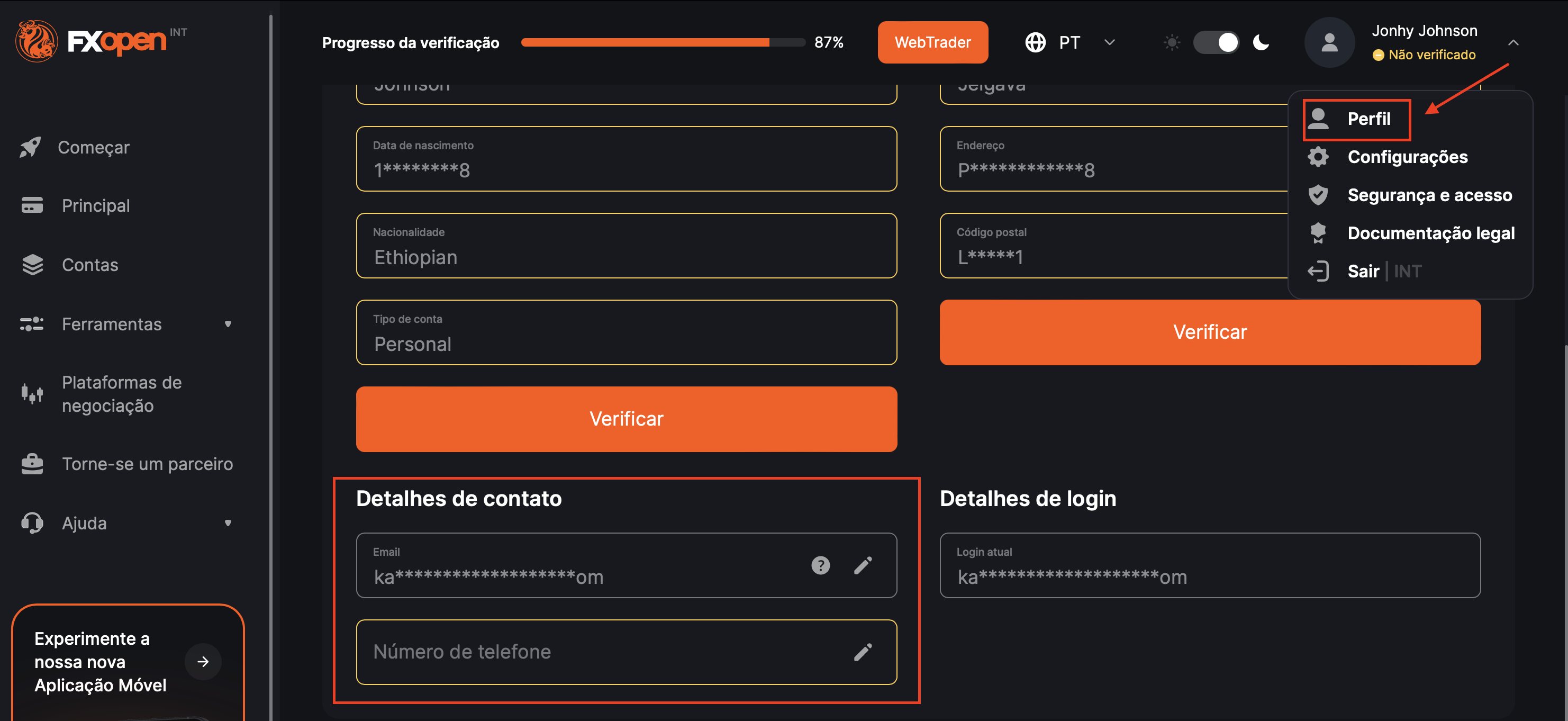The width and height of the screenshot is (1568, 721).
Task: Click the email help question mark icon
Action: tap(820, 565)
